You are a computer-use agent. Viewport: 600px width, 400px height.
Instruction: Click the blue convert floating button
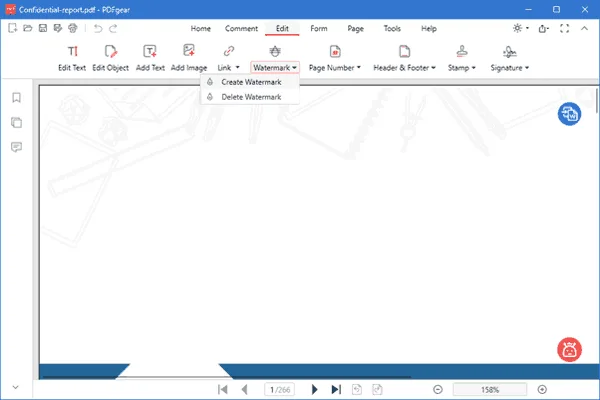click(569, 114)
